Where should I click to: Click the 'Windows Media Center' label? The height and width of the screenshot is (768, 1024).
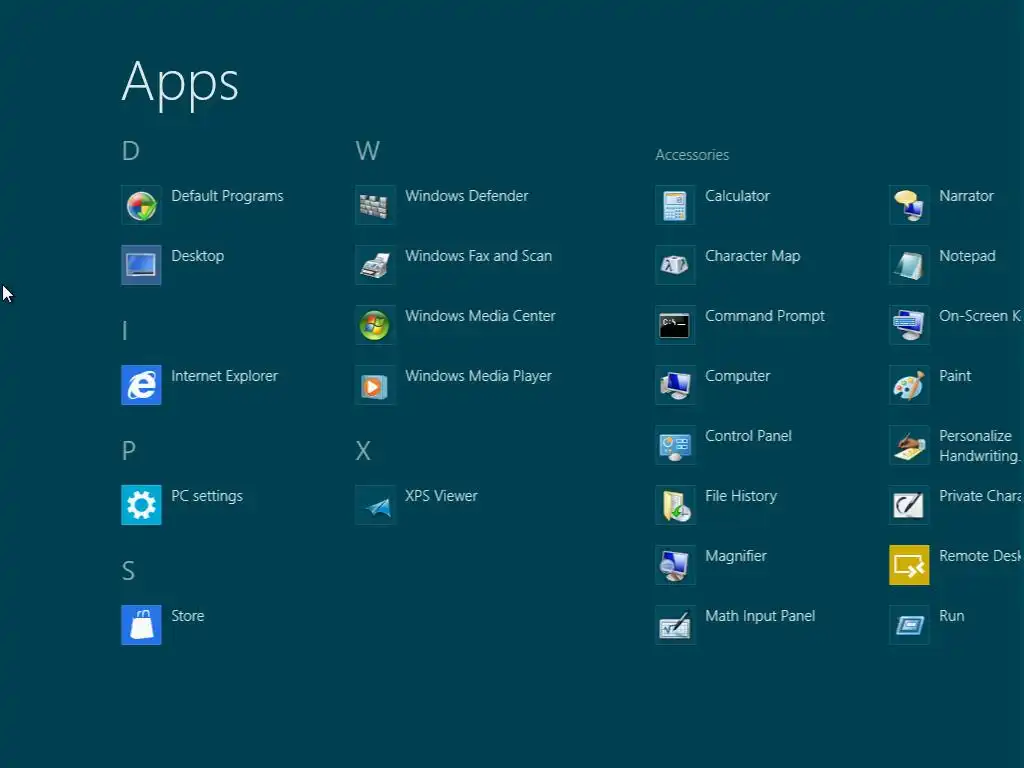point(480,316)
